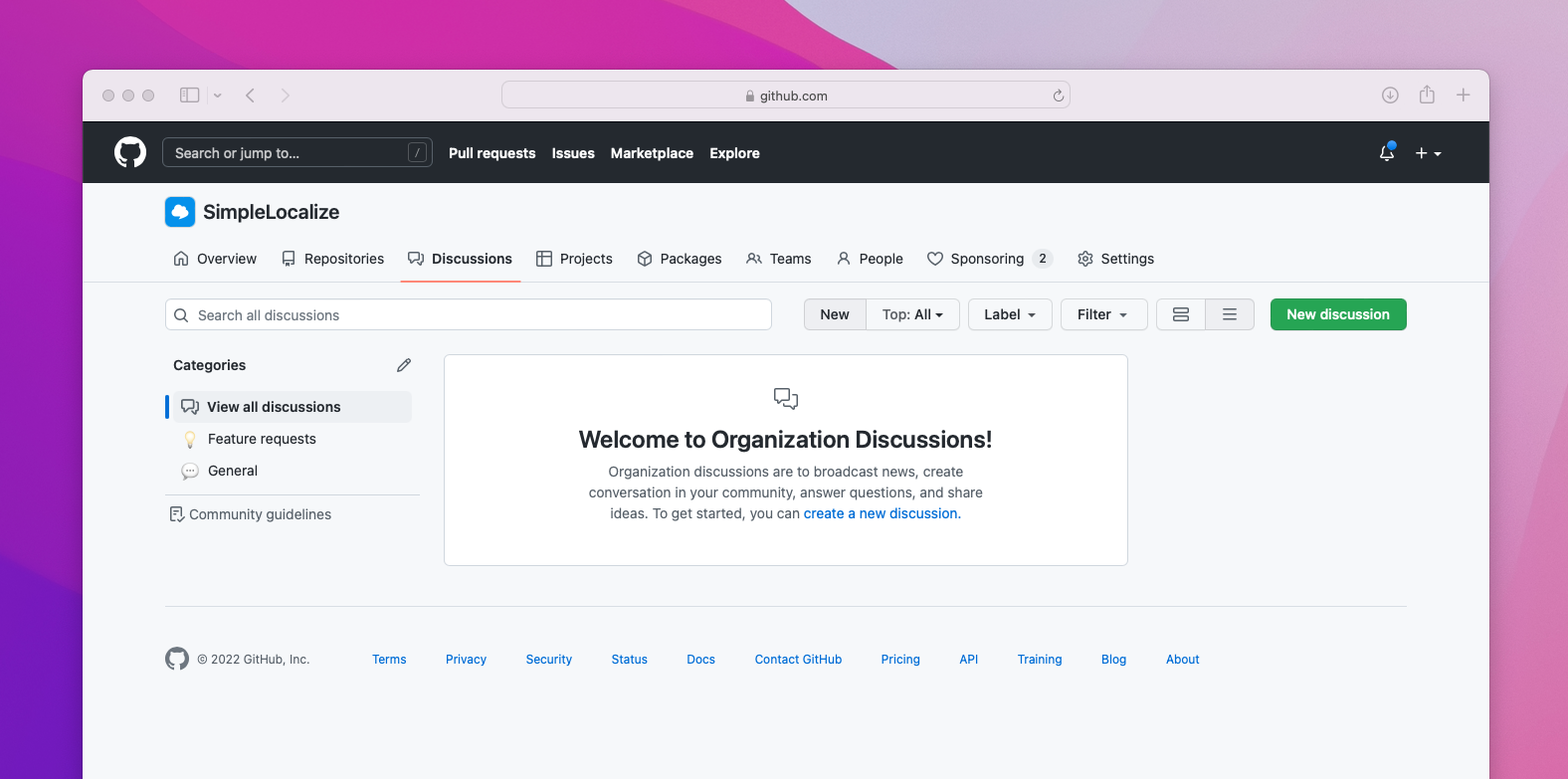Open the Pricing footer link
Image resolution: width=1568 pixels, height=779 pixels.
point(900,660)
